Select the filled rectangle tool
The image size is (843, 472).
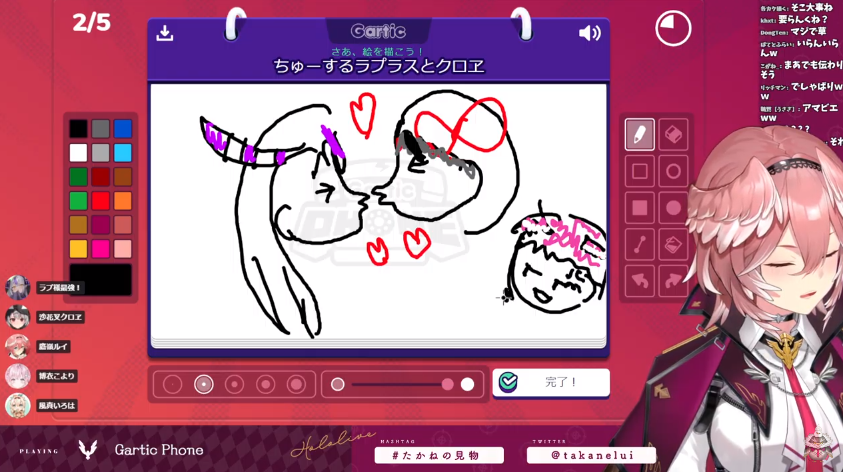639,208
